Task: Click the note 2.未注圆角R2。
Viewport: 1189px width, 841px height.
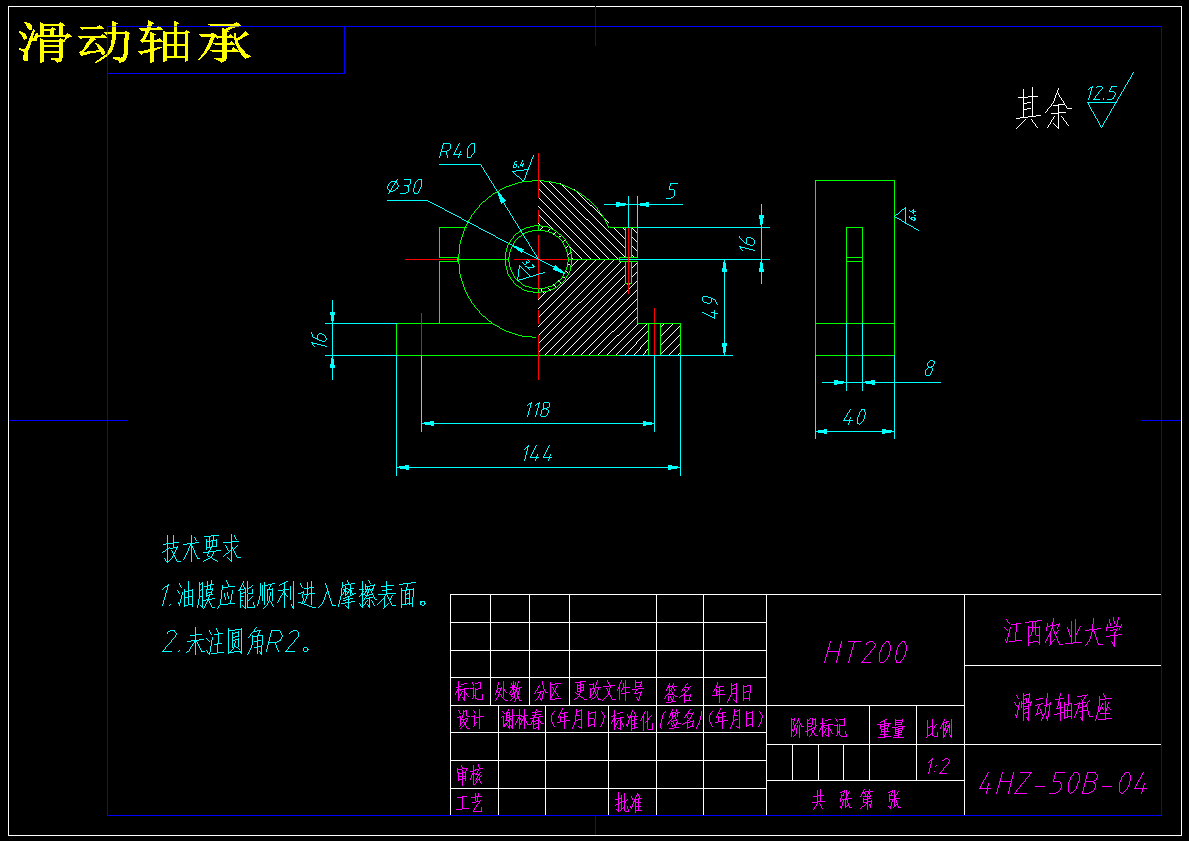Action: 236,643
